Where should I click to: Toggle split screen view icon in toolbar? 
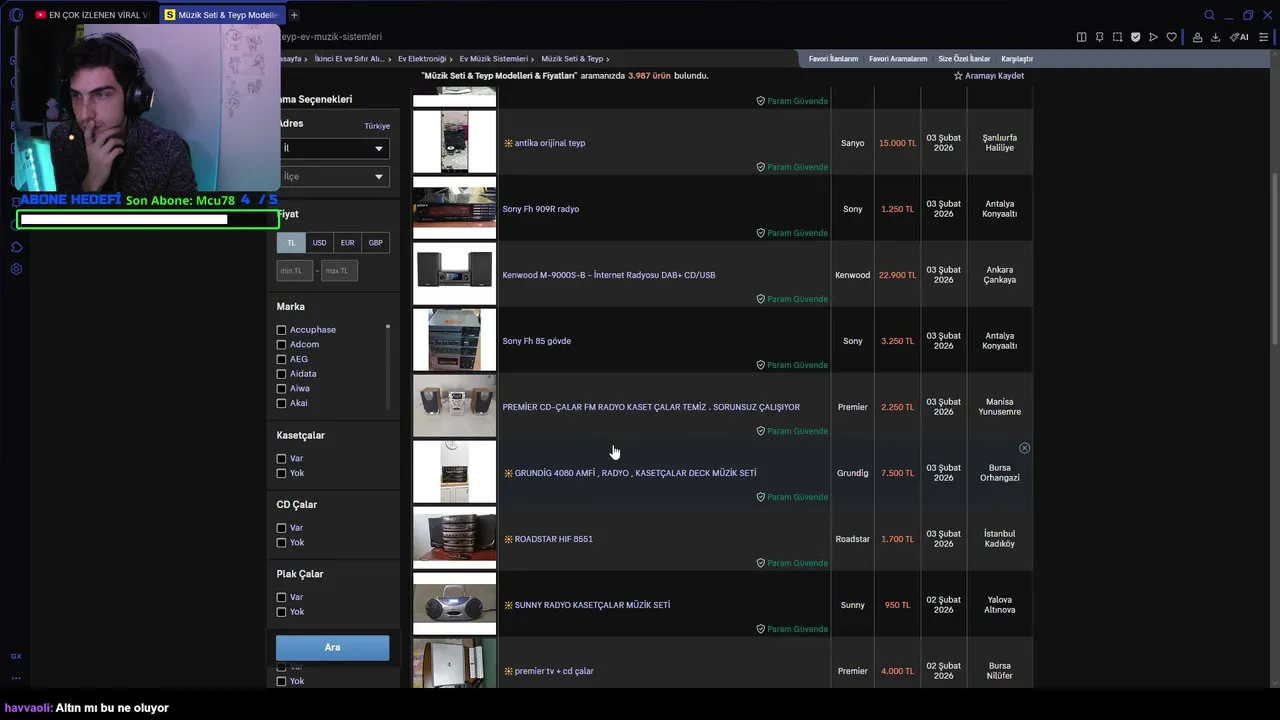click(1081, 37)
